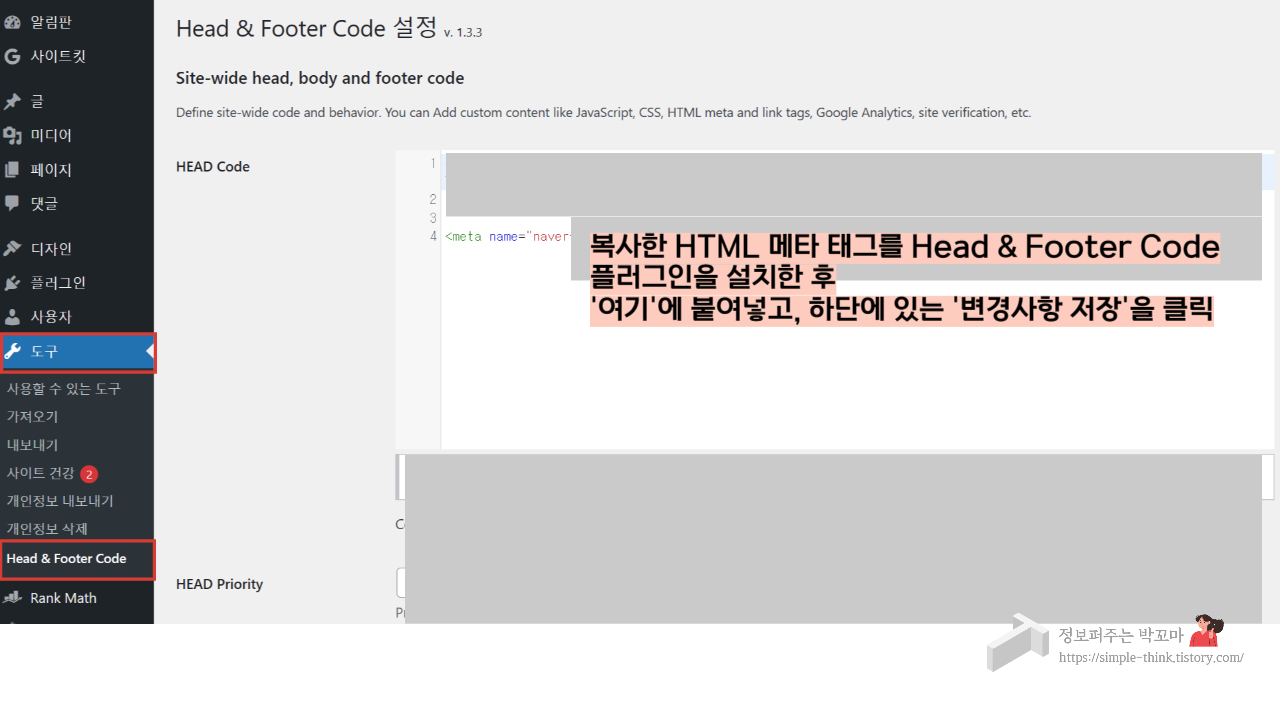Click the Rank Math icon
This screenshot has width=1280, height=720.
(x=12, y=598)
